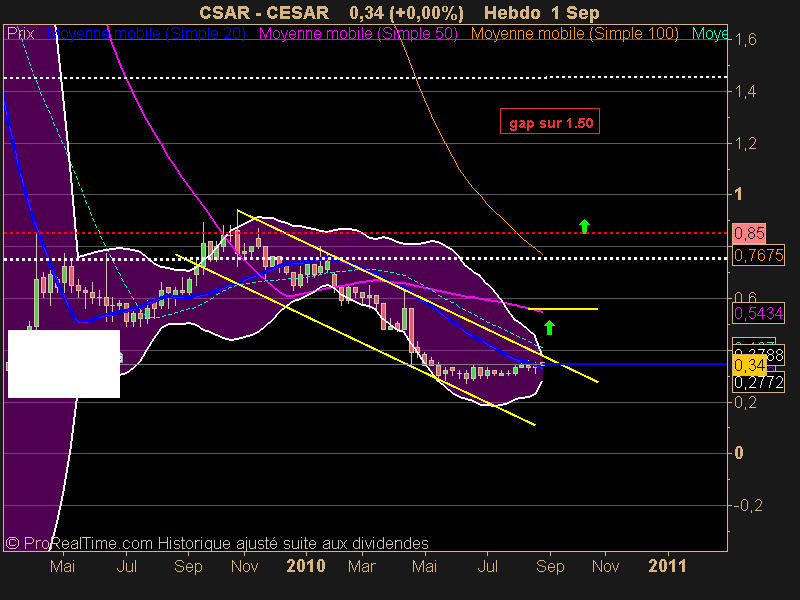Click the ProRealTime.com copyright notice
800x600 pixels.
click(216, 543)
